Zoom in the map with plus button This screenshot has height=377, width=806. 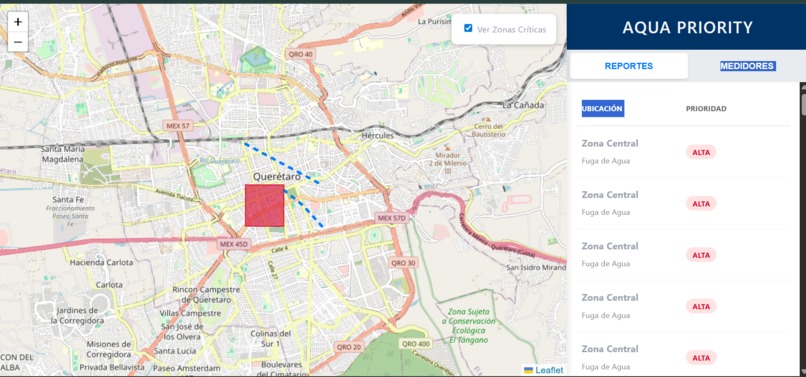(x=18, y=22)
